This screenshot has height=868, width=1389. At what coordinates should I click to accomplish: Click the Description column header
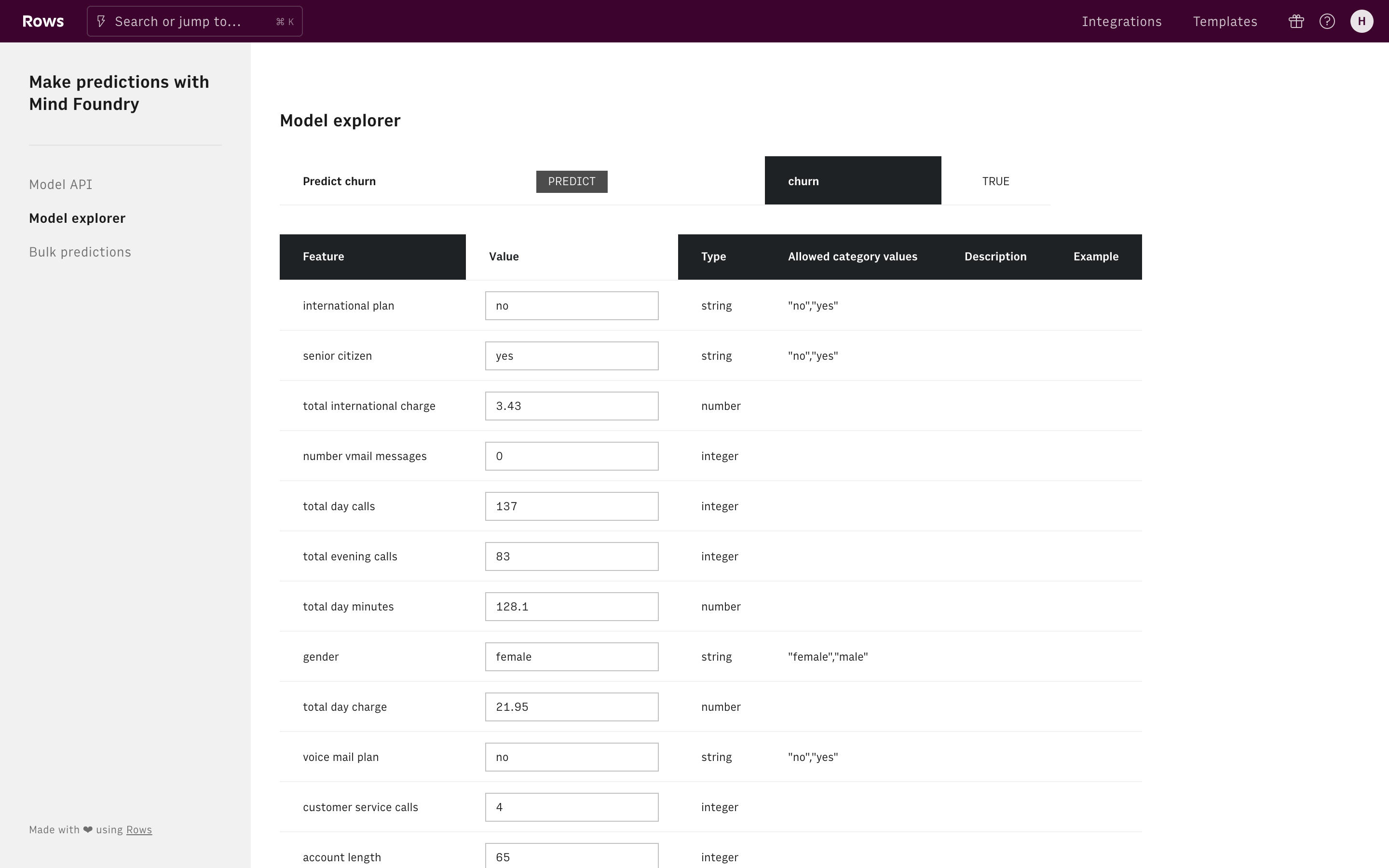click(x=995, y=257)
